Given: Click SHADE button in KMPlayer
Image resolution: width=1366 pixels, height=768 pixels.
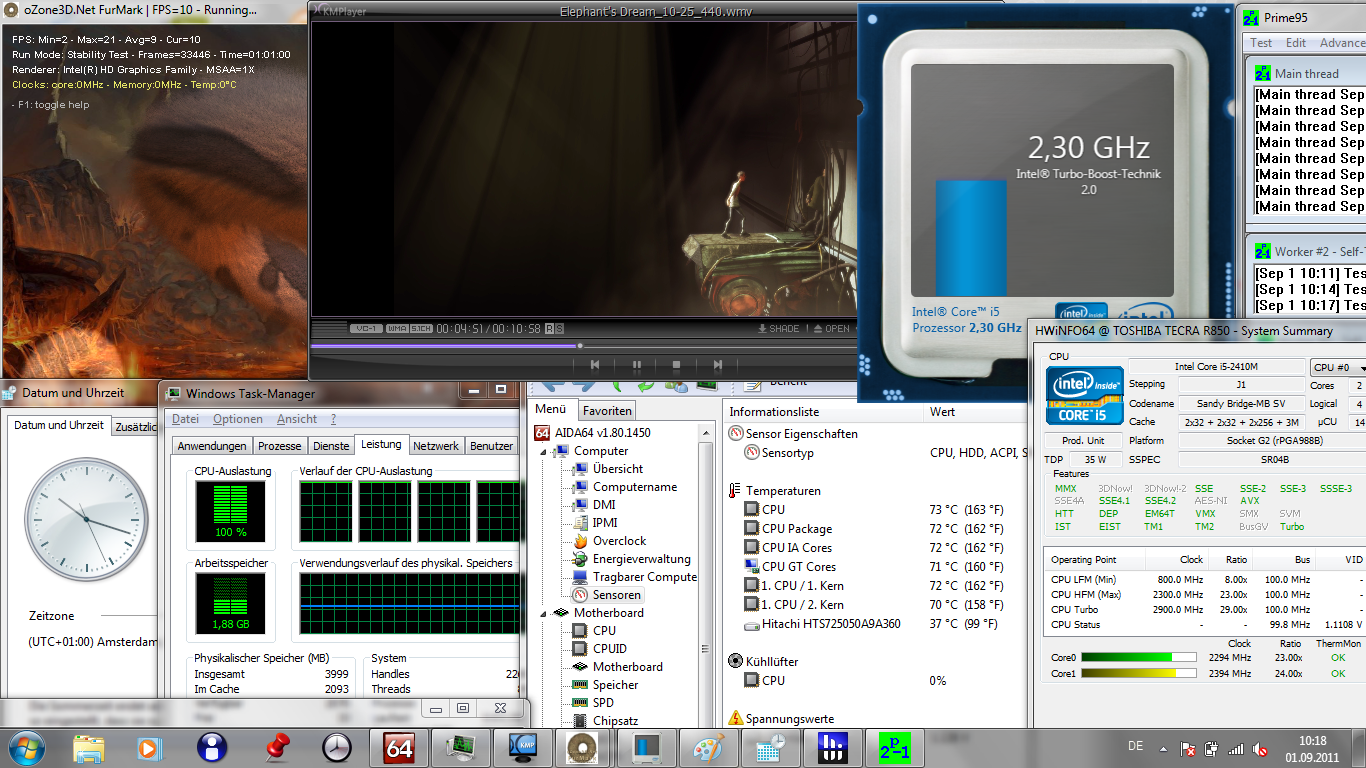Looking at the screenshot, I should click(x=780, y=329).
